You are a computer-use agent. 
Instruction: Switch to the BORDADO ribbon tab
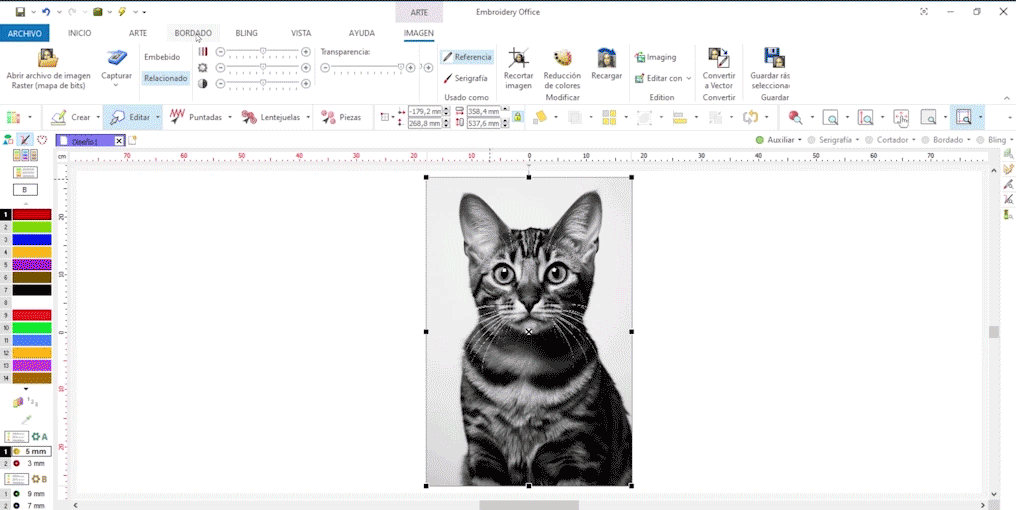pyautogui.click(x=193, y=33)
